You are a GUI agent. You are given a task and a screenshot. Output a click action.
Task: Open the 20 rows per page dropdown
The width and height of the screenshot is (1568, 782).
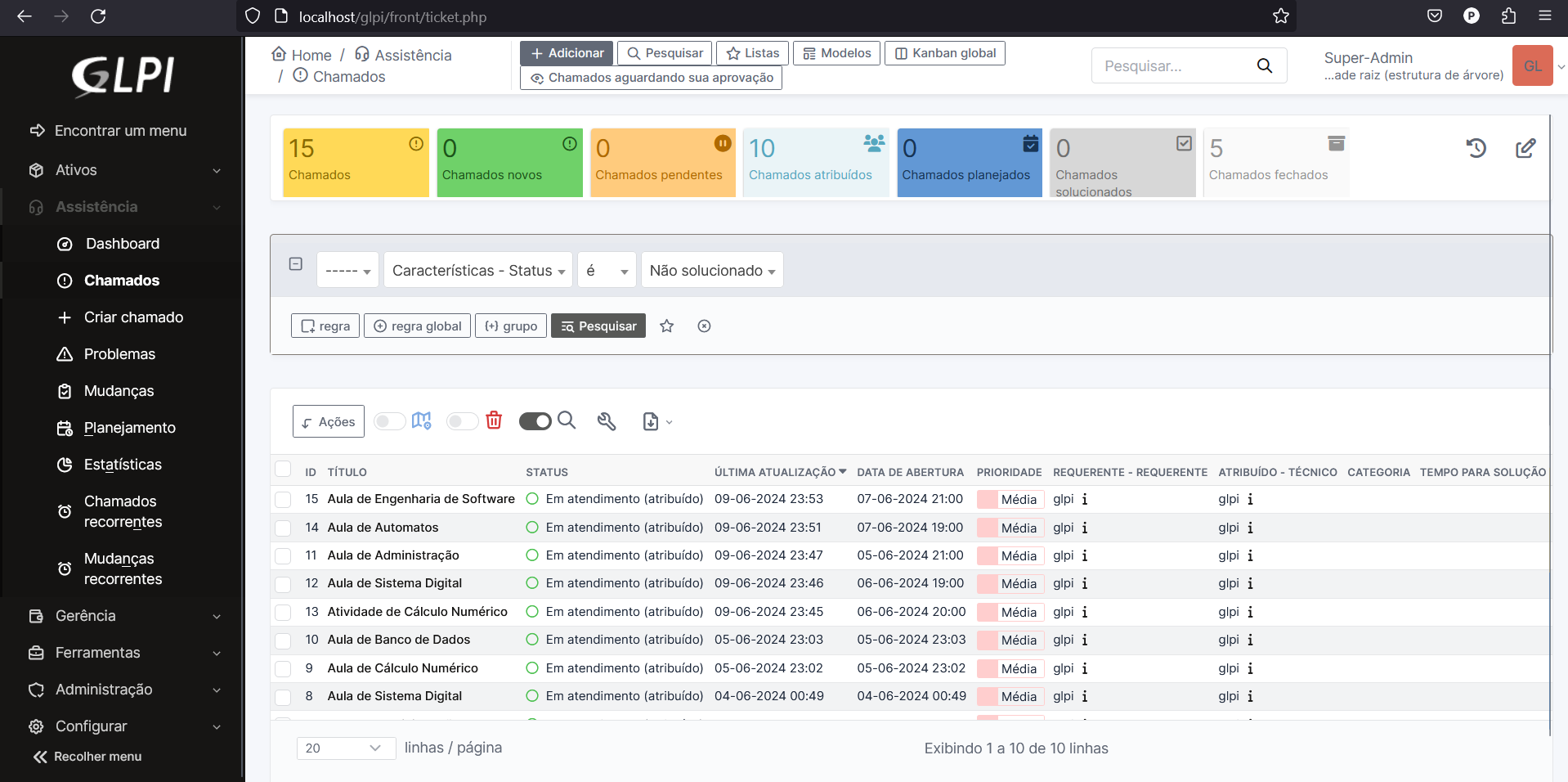(x=346, y=748)
